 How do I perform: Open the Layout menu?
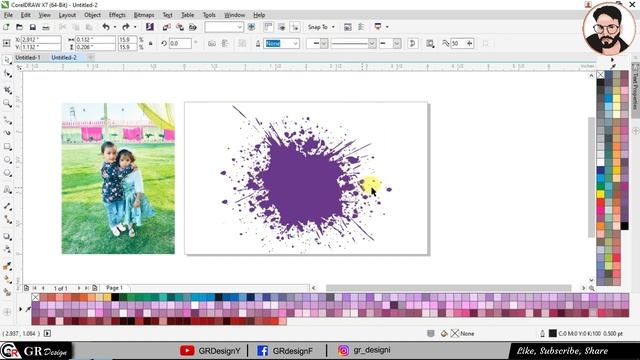pos(67,15)
